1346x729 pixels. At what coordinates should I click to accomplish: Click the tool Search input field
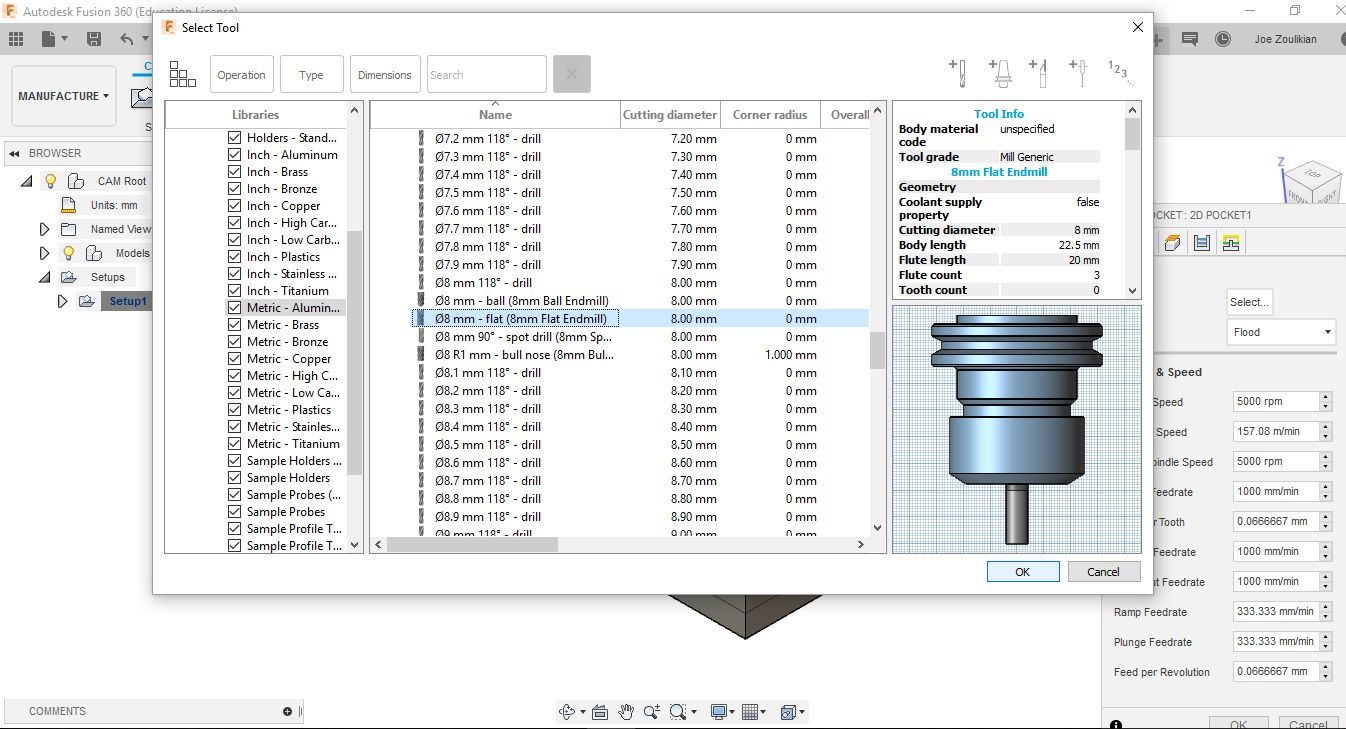tap(486, 75)
